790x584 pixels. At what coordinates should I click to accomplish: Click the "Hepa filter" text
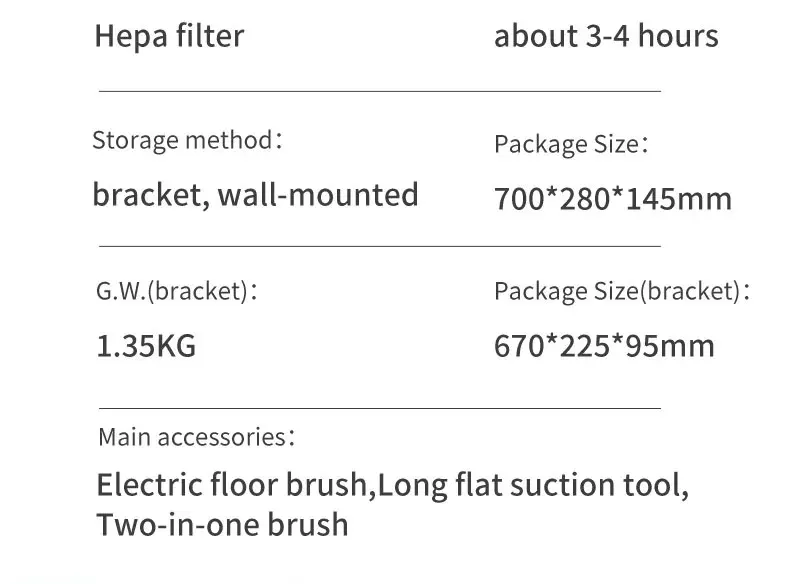pyautogui.click(x=169, y=37)
